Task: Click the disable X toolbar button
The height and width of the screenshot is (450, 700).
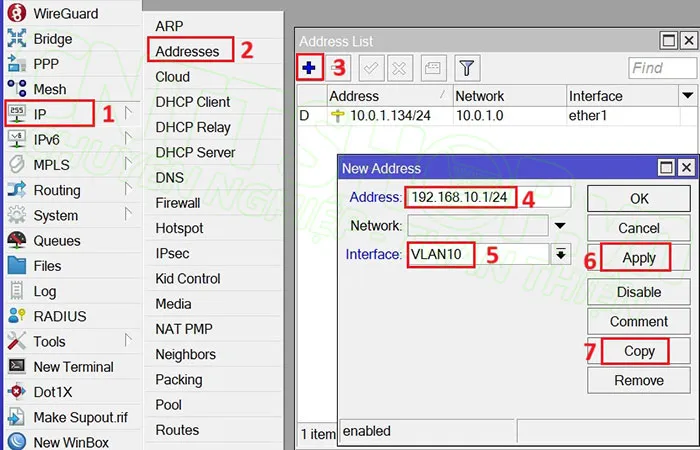Action: point(400,68)
